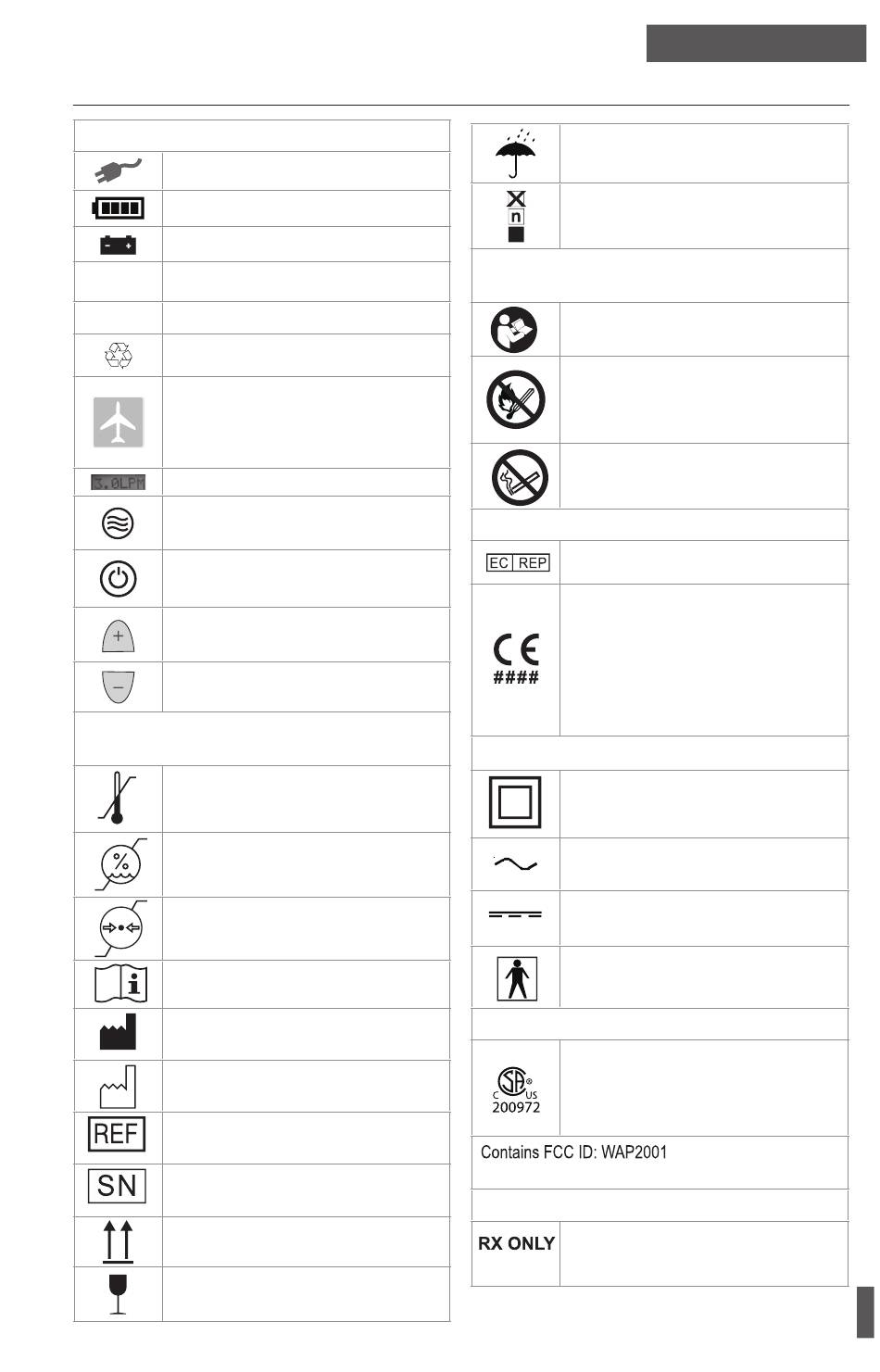Screen dimensions: 880x1372
Task: Click the REF catalog number symbol
Action: (117, 1134)
